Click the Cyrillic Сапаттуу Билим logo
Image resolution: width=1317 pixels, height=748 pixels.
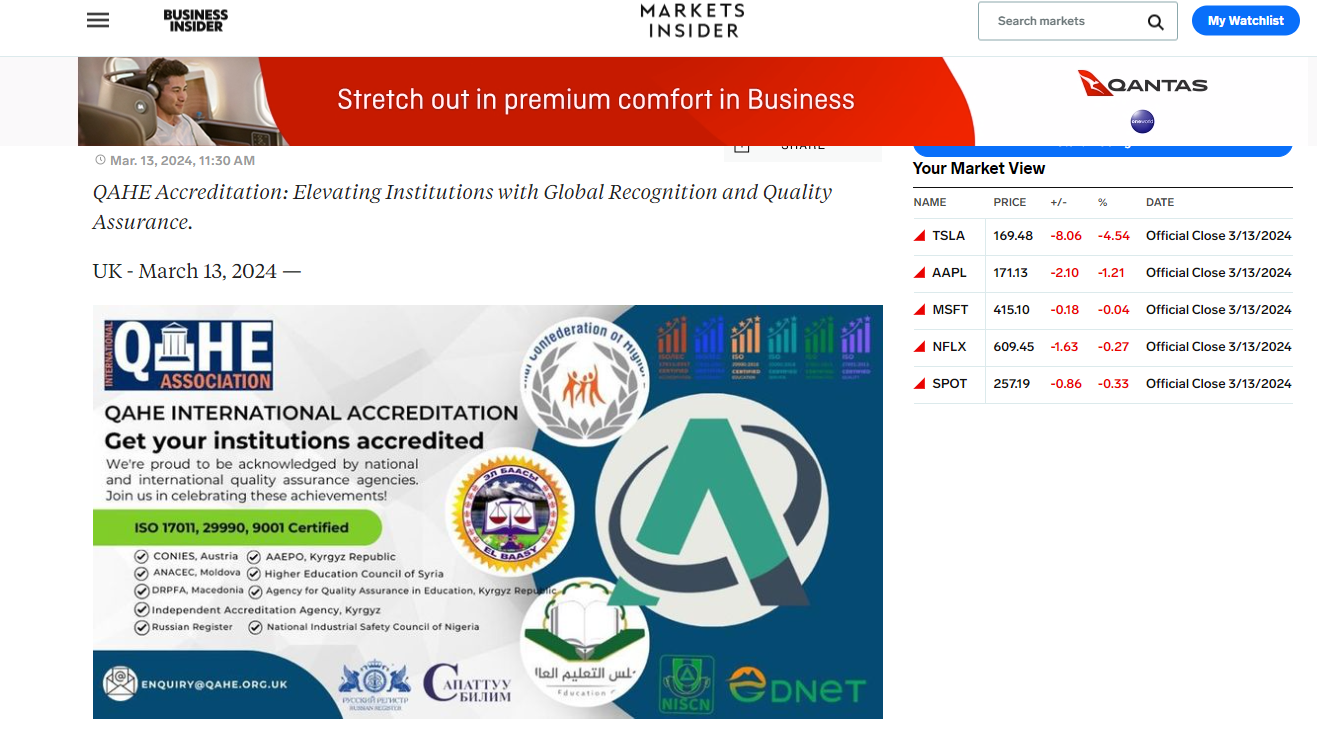click(467, 683)
